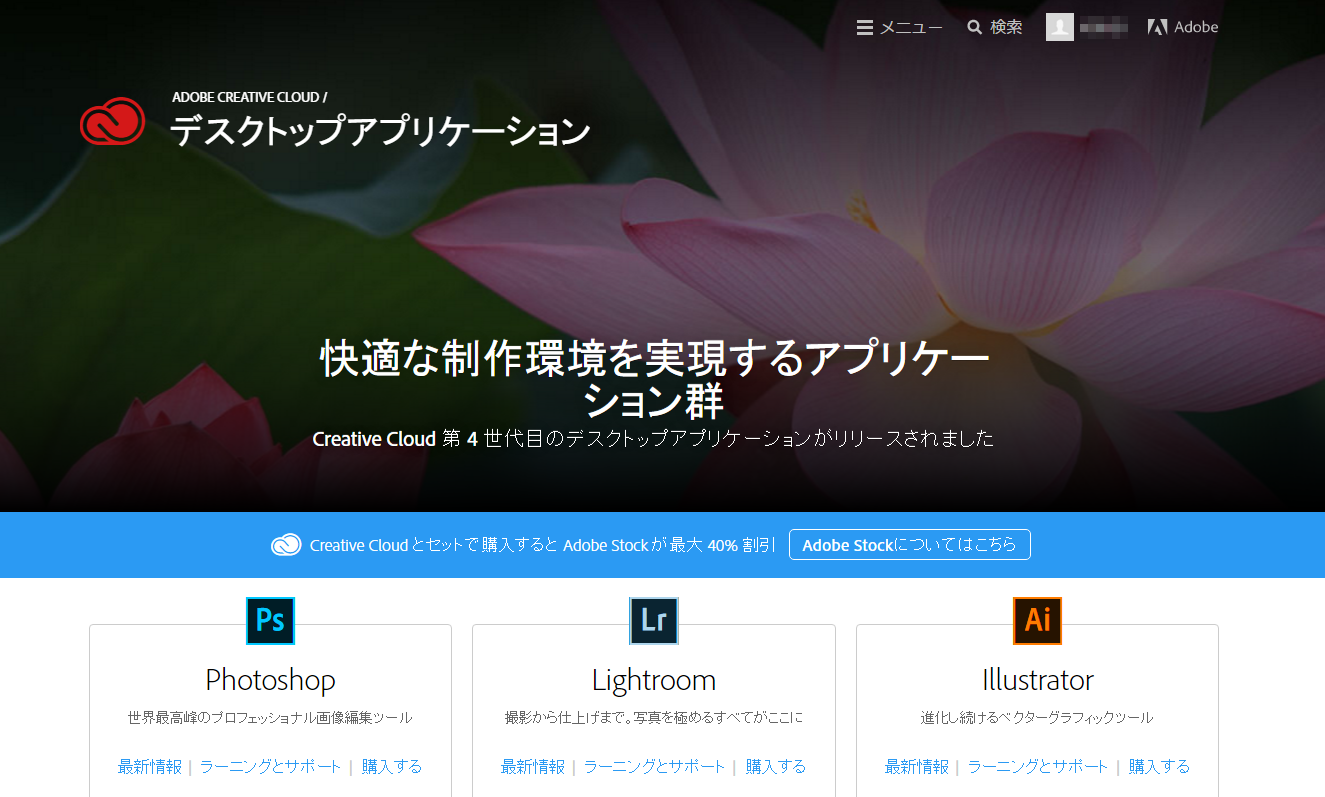Click the Illustrator Ai icon
This screenshot has height=797, width=1325.
(1037, 621)
